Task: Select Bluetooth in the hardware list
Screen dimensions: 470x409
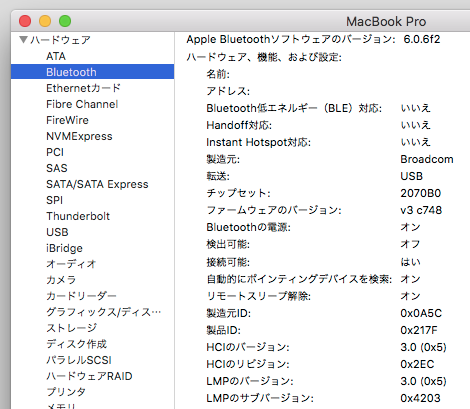Action: click(x=92, y=72)
